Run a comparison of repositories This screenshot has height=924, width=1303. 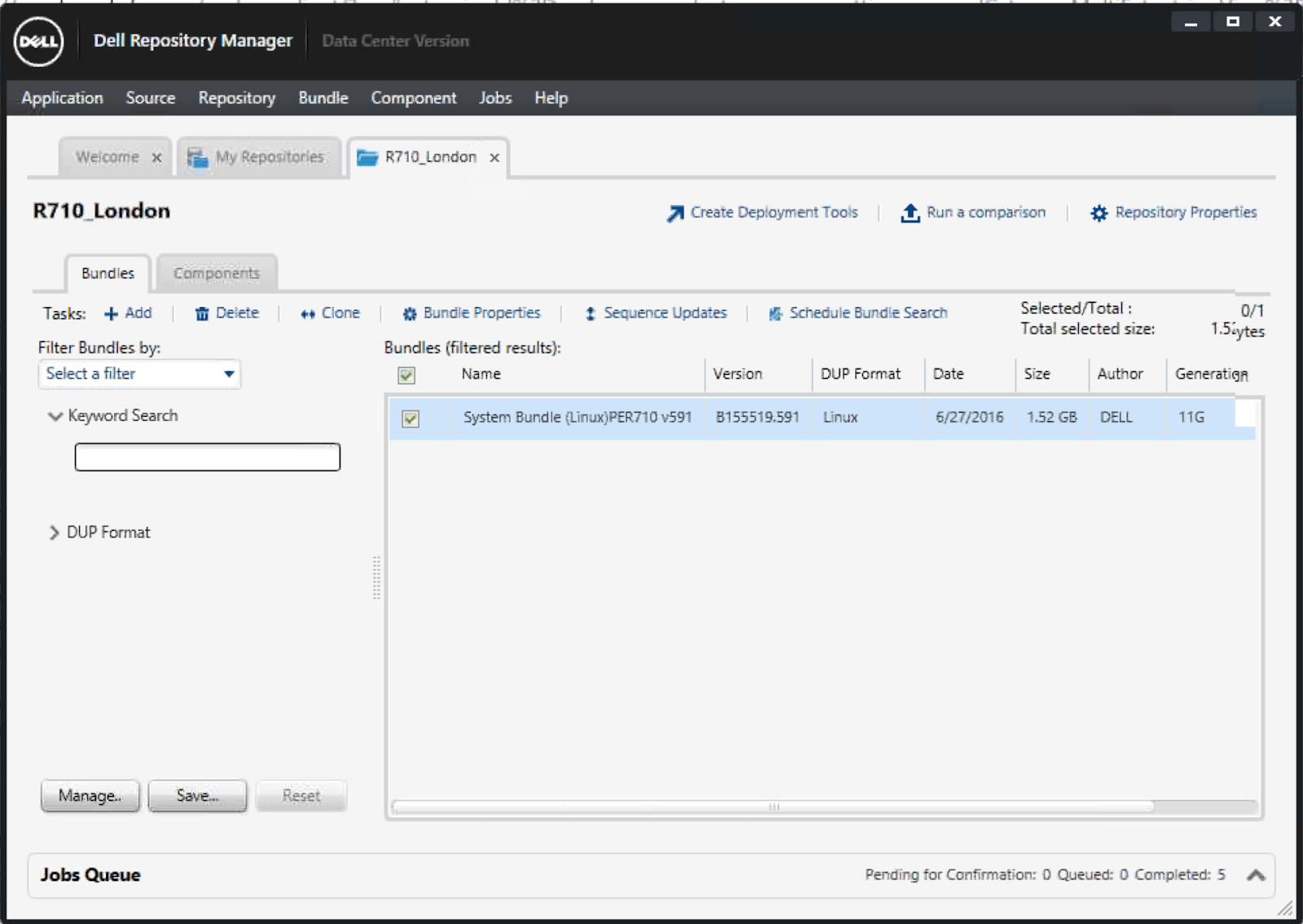tap(974, 212)
